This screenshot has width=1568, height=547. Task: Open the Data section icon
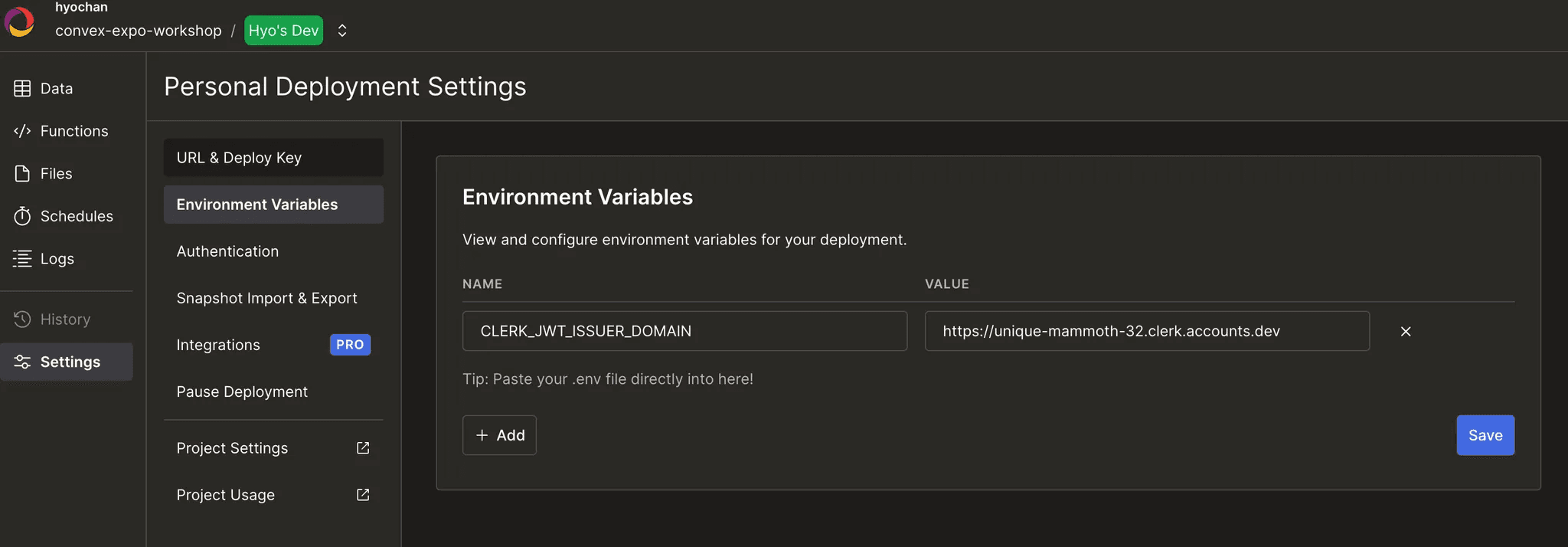[x=22, y=89]
